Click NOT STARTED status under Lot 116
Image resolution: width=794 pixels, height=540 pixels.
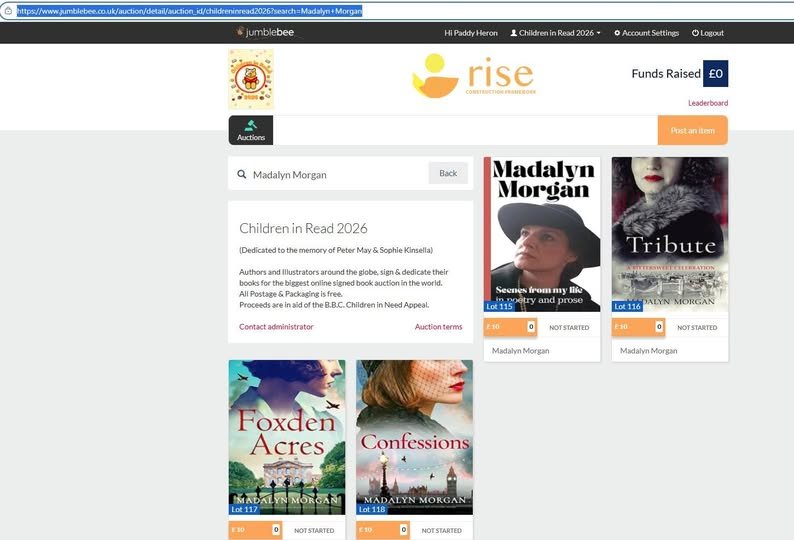(x=697, y=328)
